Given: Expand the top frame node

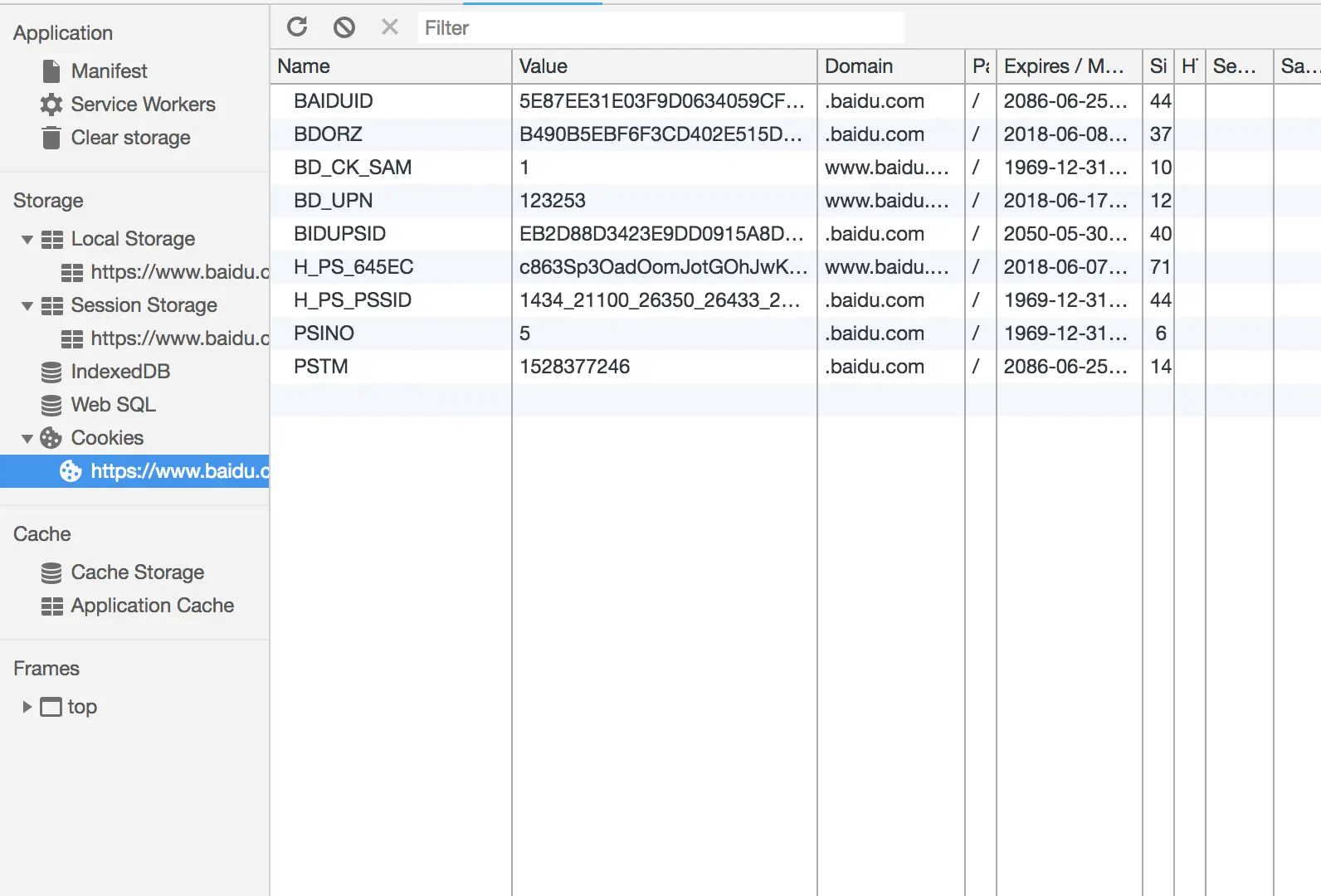Looking at the screenshot, I should [x=27, y=707].
